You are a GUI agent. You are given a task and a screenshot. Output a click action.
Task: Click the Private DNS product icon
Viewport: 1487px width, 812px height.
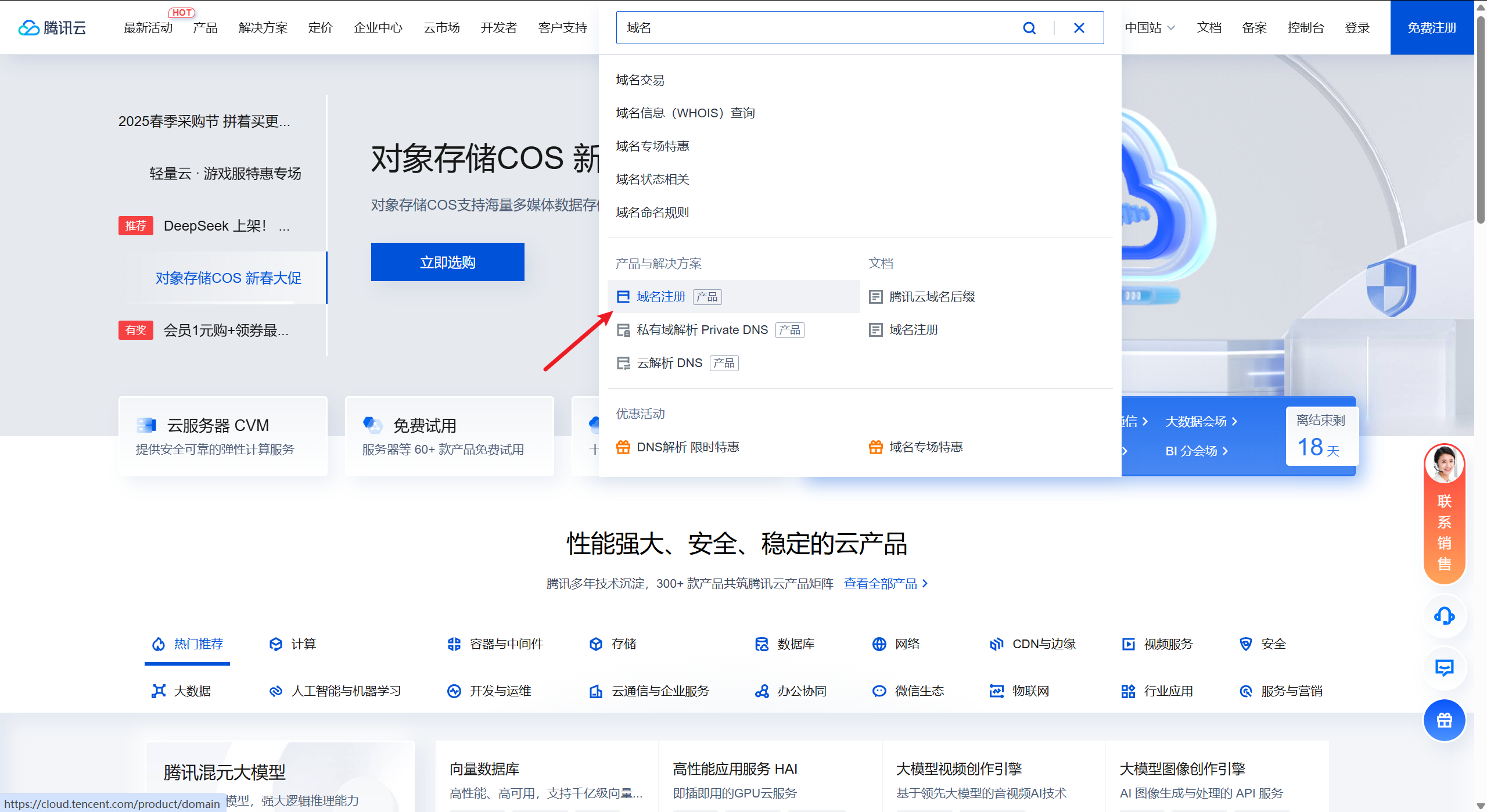pyautogui.click(x=623, y=330)
